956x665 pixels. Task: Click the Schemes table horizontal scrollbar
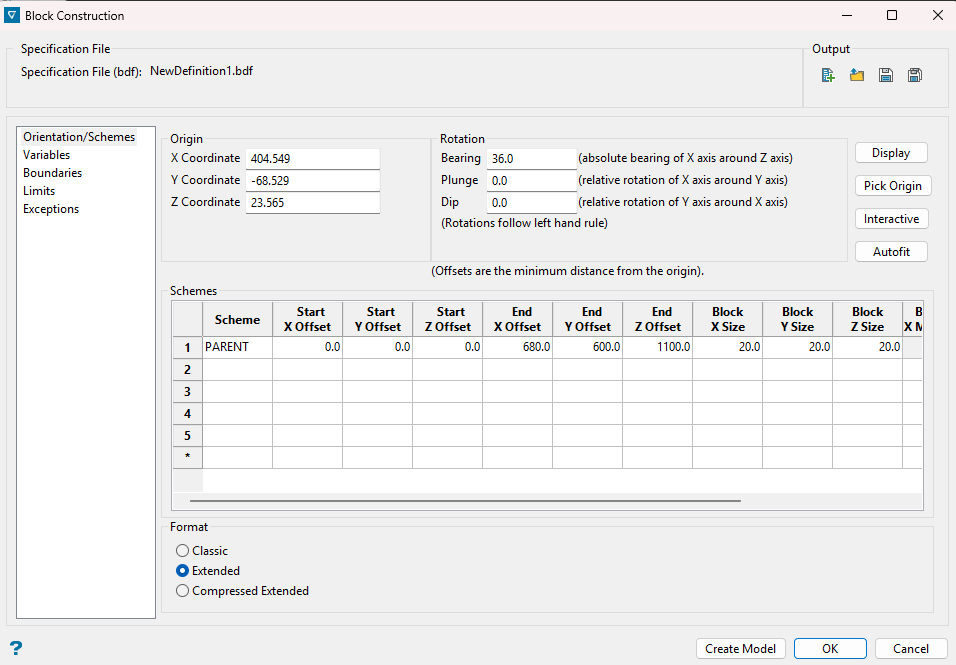coord(465,501)
